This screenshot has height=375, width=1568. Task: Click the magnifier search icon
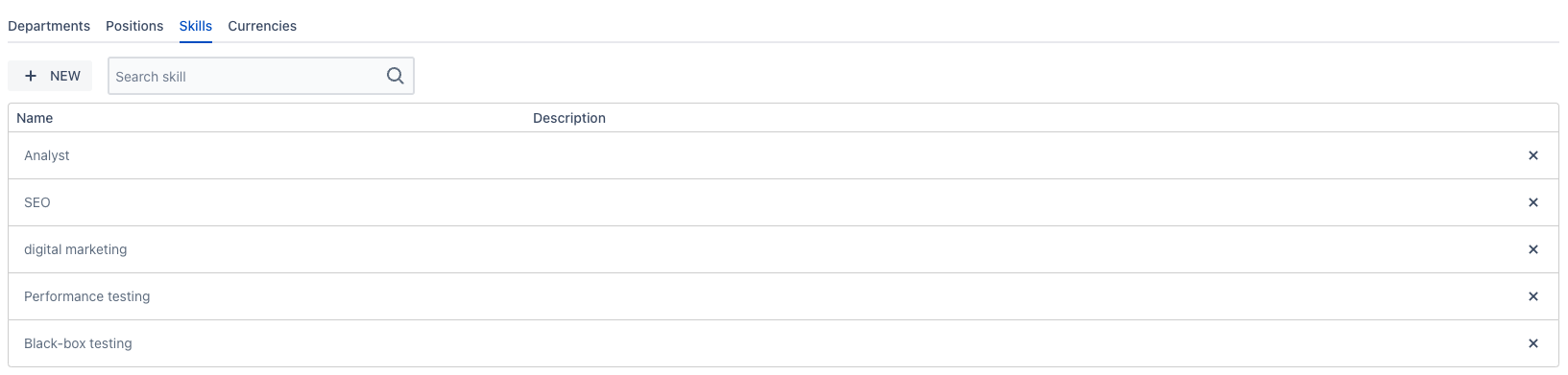click(x=395, y=76)
